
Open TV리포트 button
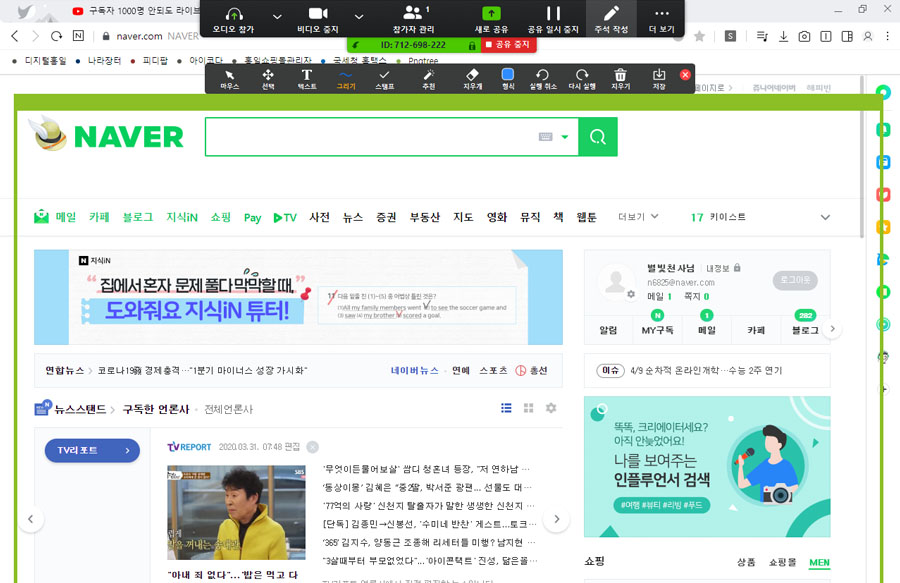click(x=92, y=450)
